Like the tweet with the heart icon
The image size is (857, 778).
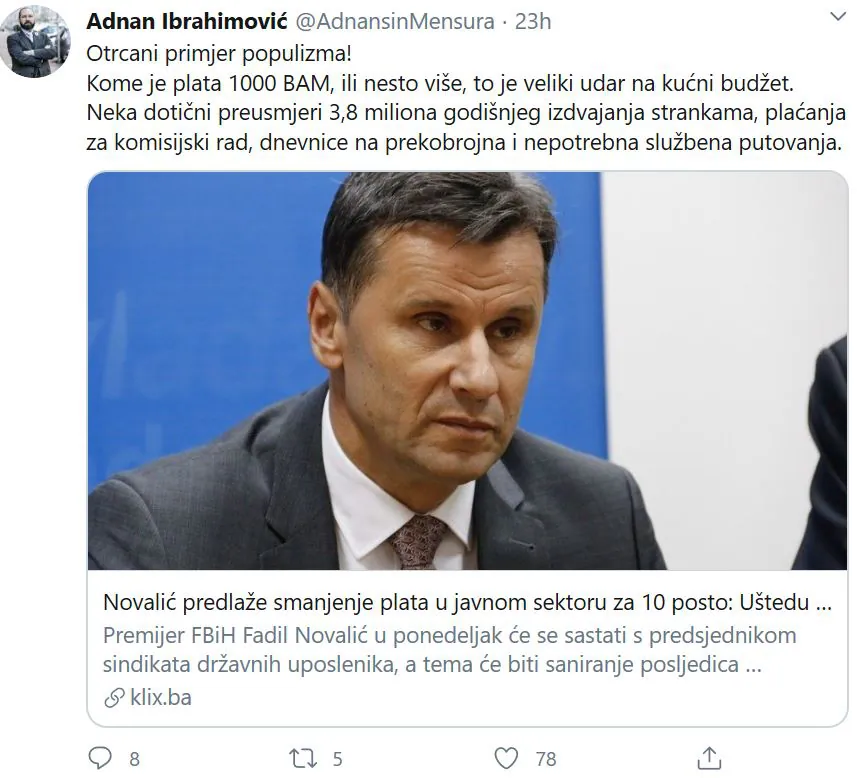point(506,758)
